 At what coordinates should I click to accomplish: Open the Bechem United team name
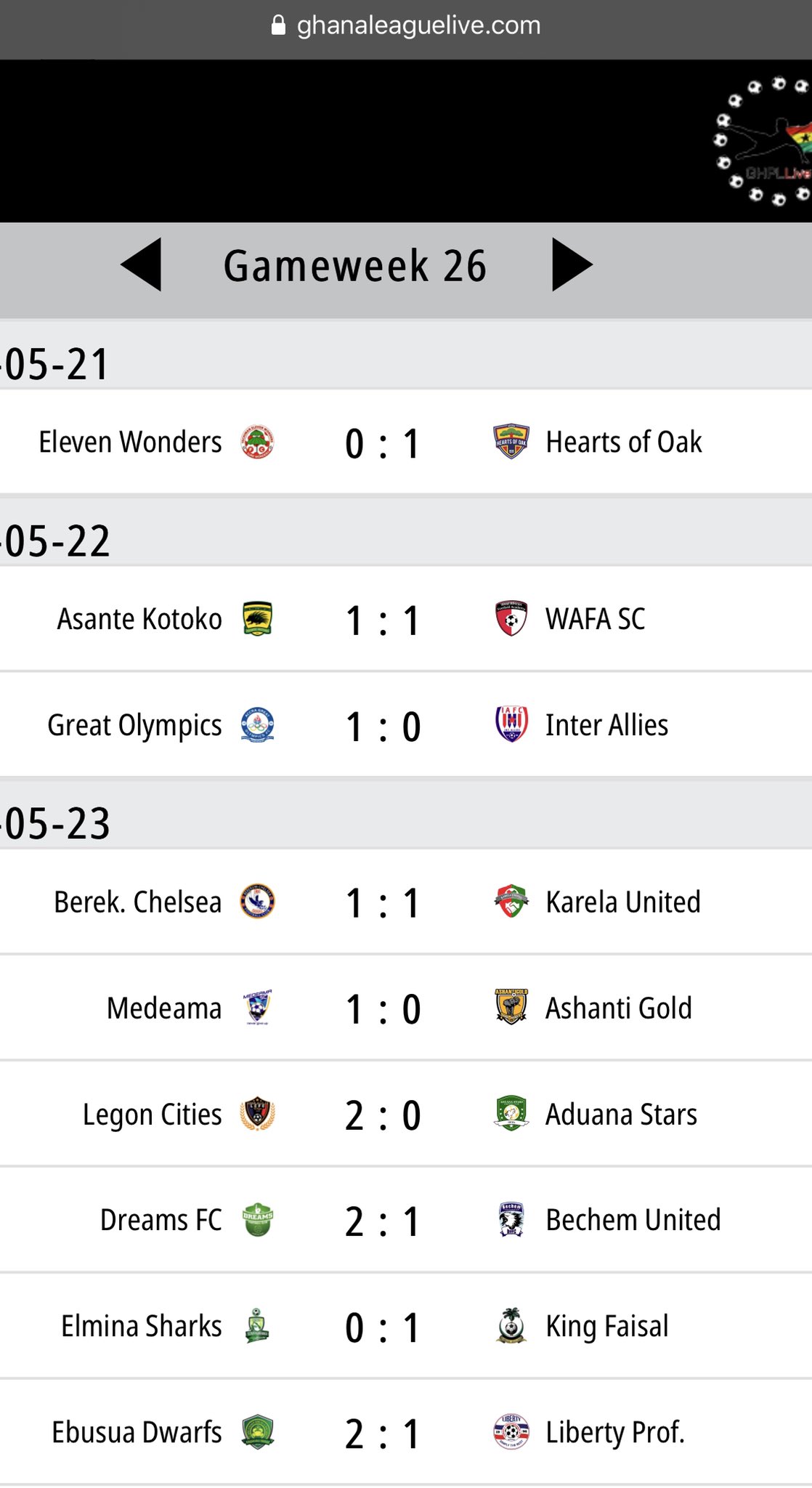(x=633, y=1220)
